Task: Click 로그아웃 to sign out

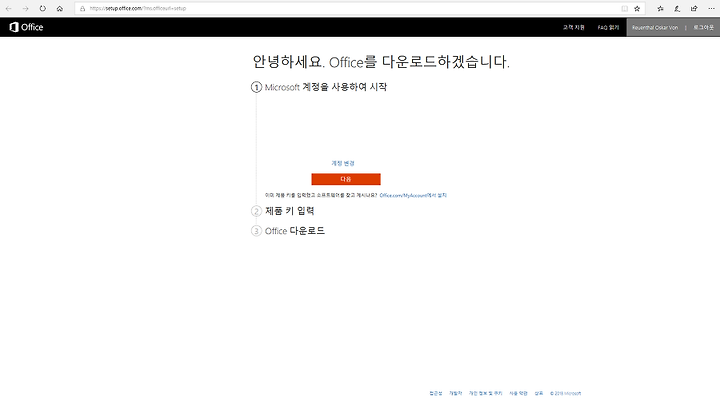Action: coord(703,28)
